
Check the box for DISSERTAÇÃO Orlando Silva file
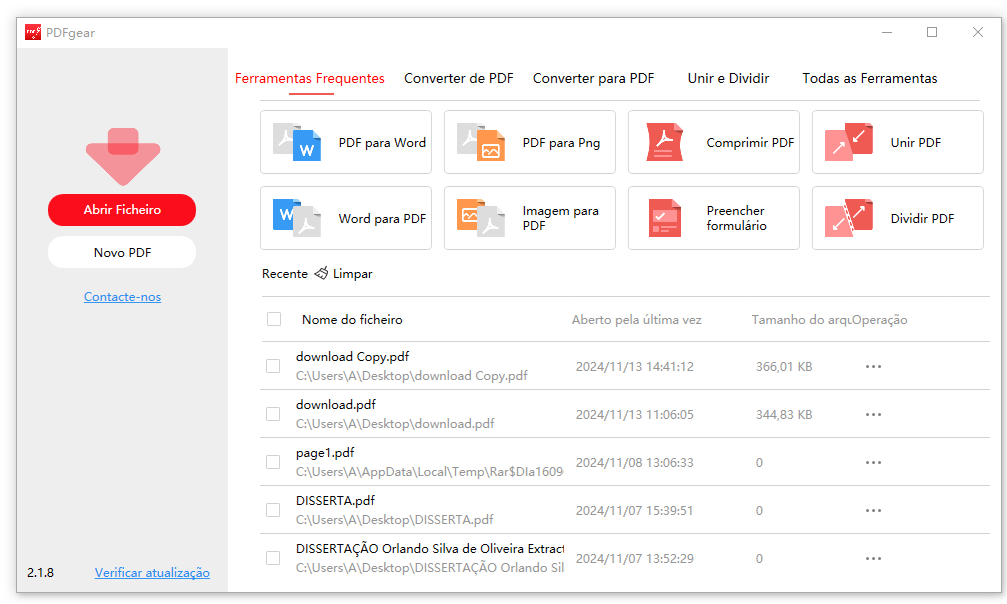pyautogui.click(x=273, y=558)
